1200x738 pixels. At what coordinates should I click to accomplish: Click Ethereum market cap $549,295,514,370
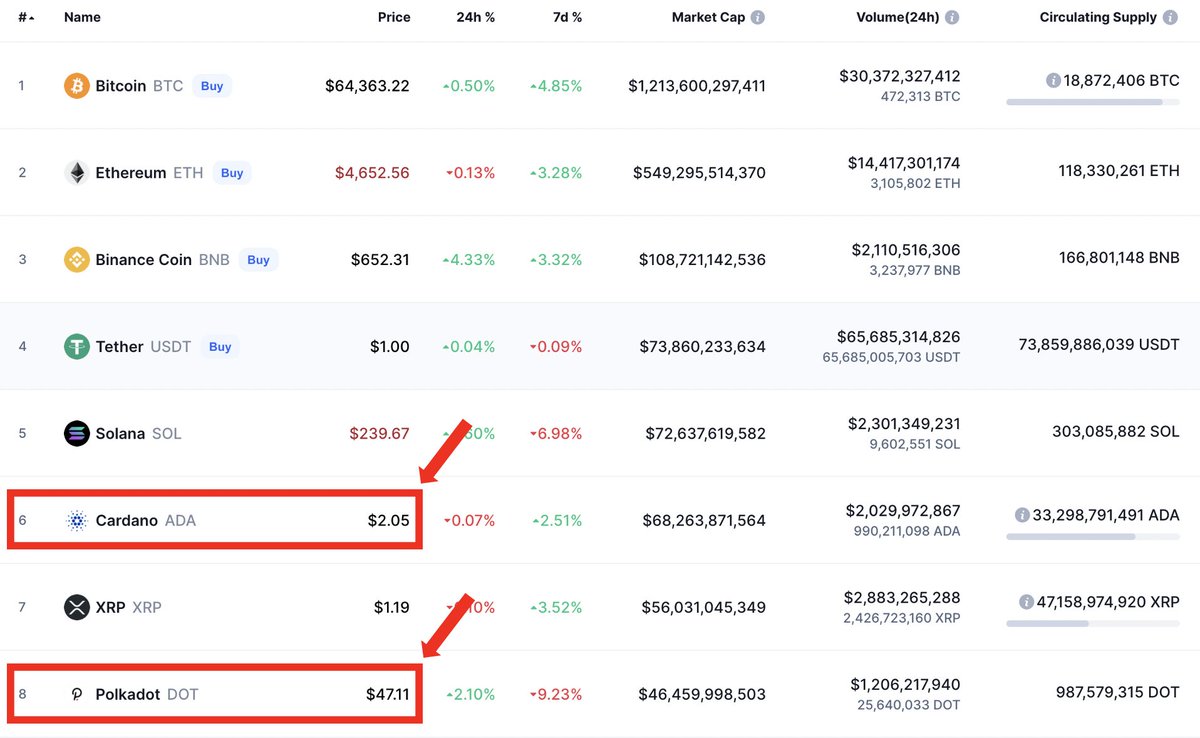click(x=699, y=173)
